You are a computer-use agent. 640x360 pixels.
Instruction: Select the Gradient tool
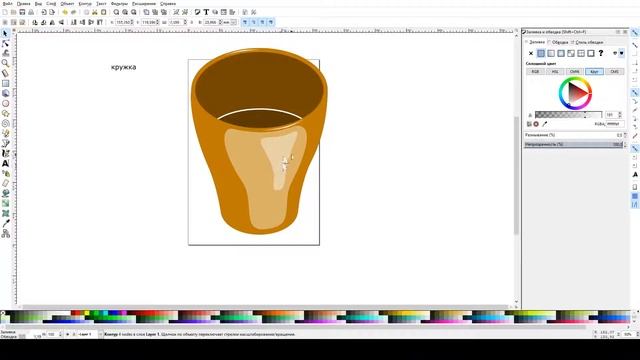coord(5,203)
